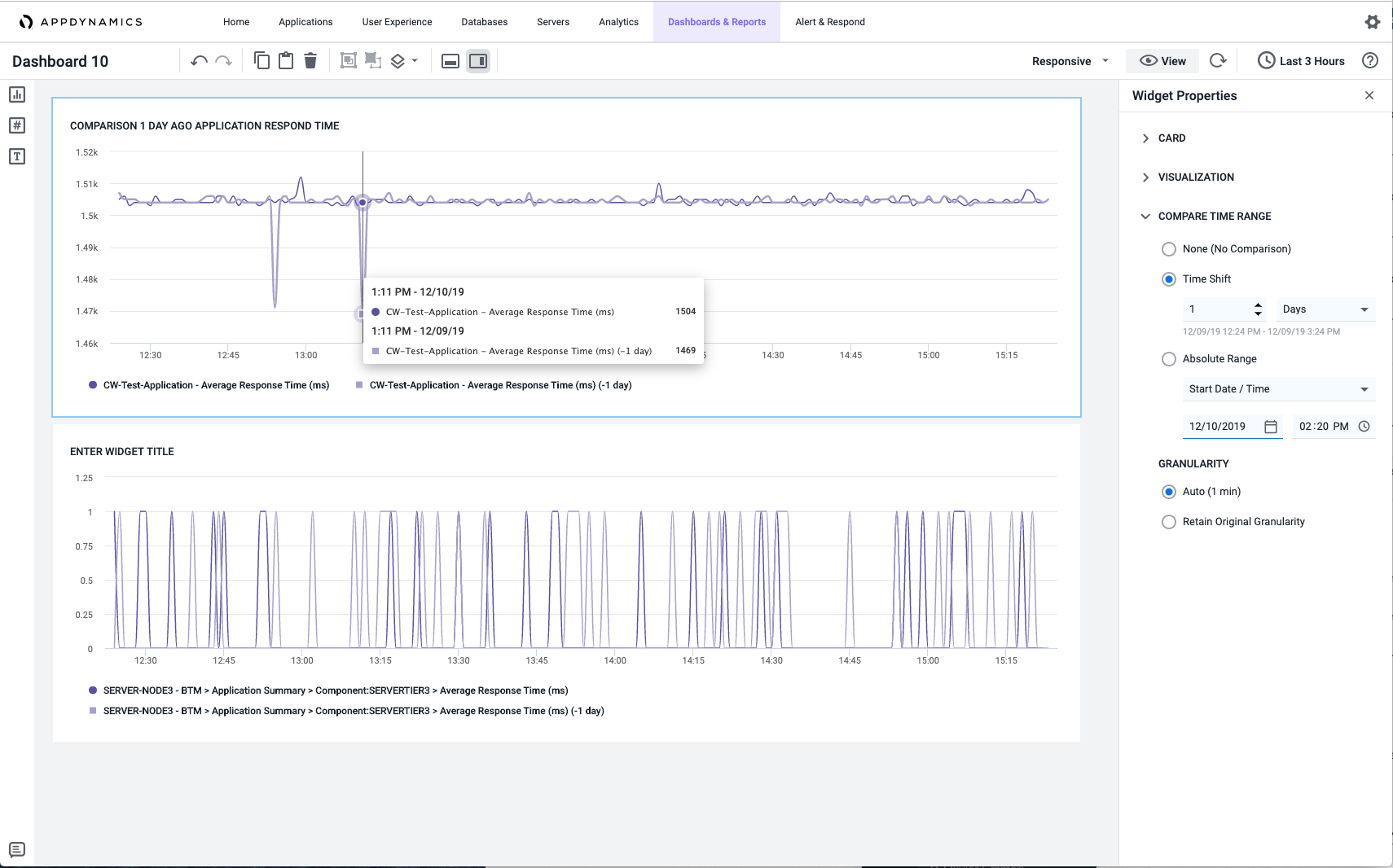Viewport: 1393px width, 868px height.
Task: Click the COMPARISON 1 DAY AGO widget title
Action: (204, 126)
